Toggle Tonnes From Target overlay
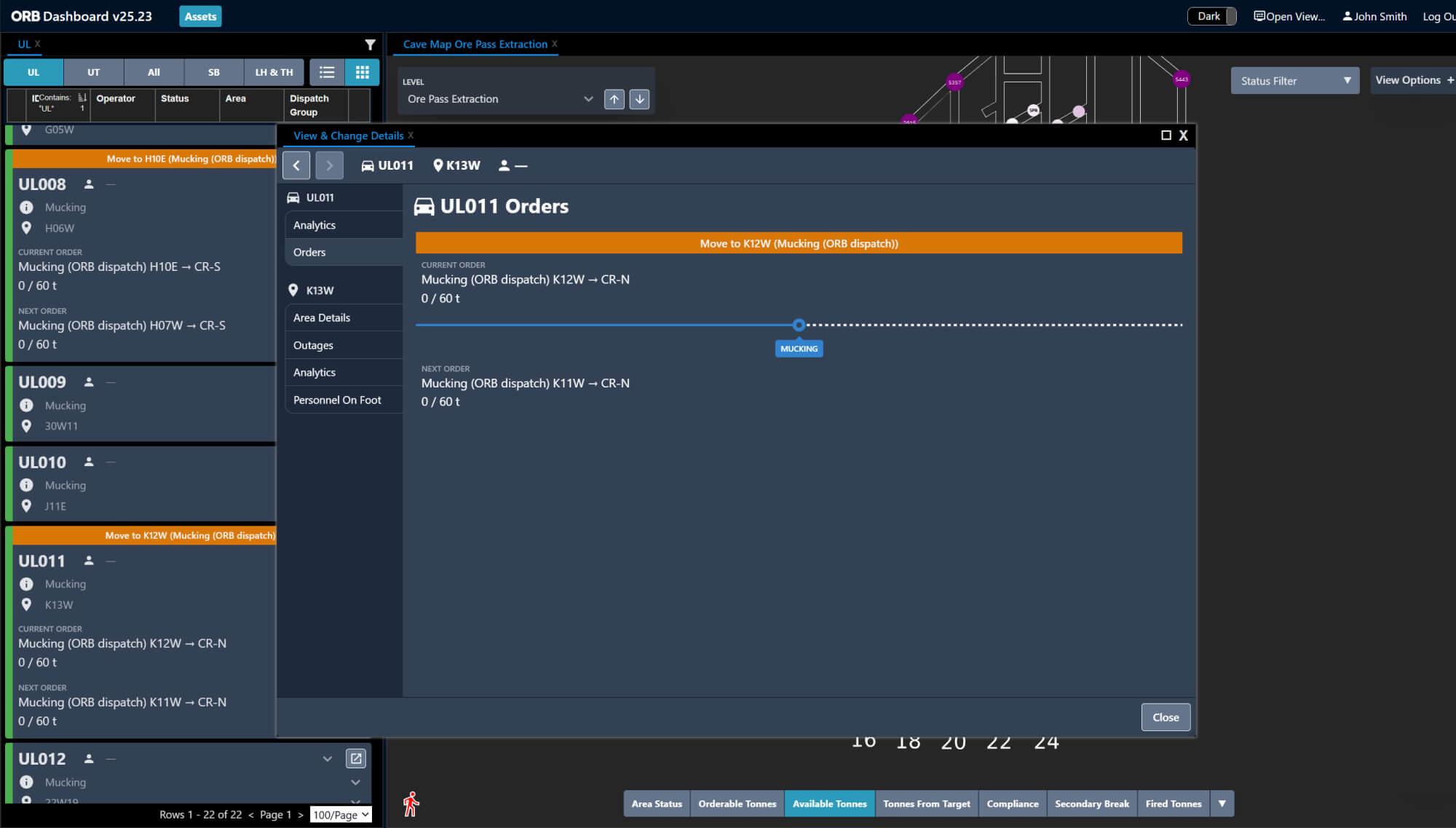 point(927,804)
